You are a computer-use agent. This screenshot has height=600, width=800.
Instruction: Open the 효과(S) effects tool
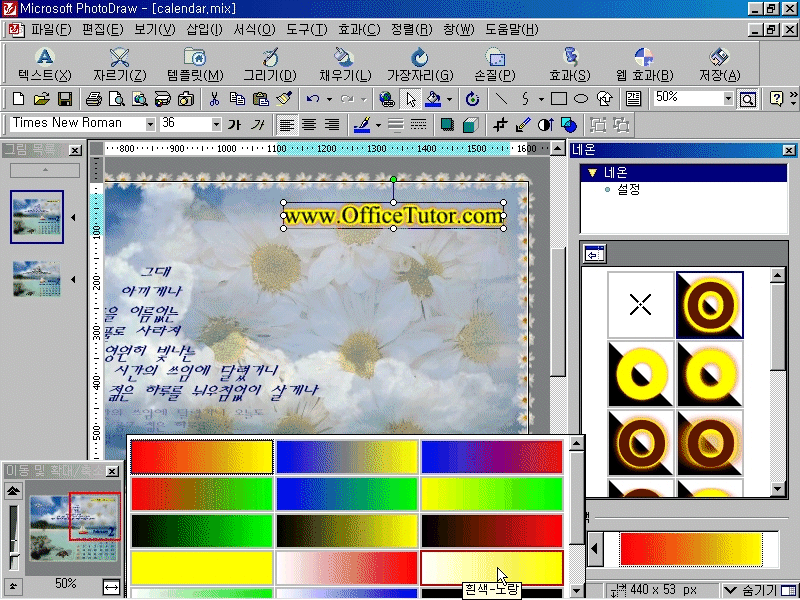coord(569,64)
